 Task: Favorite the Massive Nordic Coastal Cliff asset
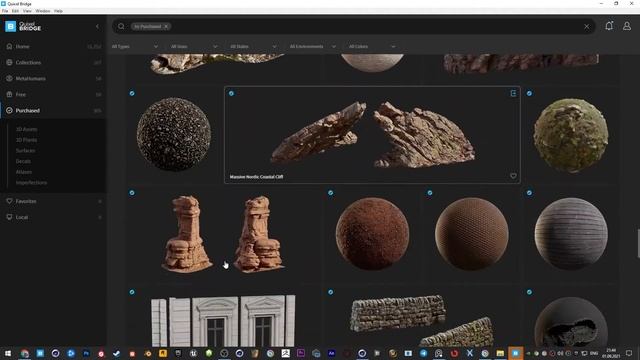(x=513, y=176)
